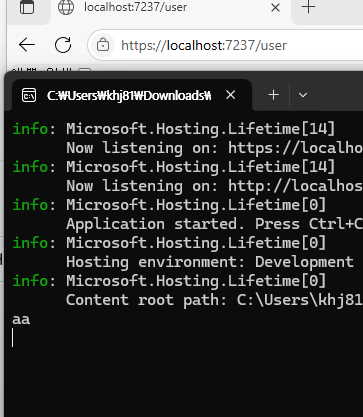Reload the page with the refresh icon
The height and width of the screenshot is (417, 363).
point(63,45)
